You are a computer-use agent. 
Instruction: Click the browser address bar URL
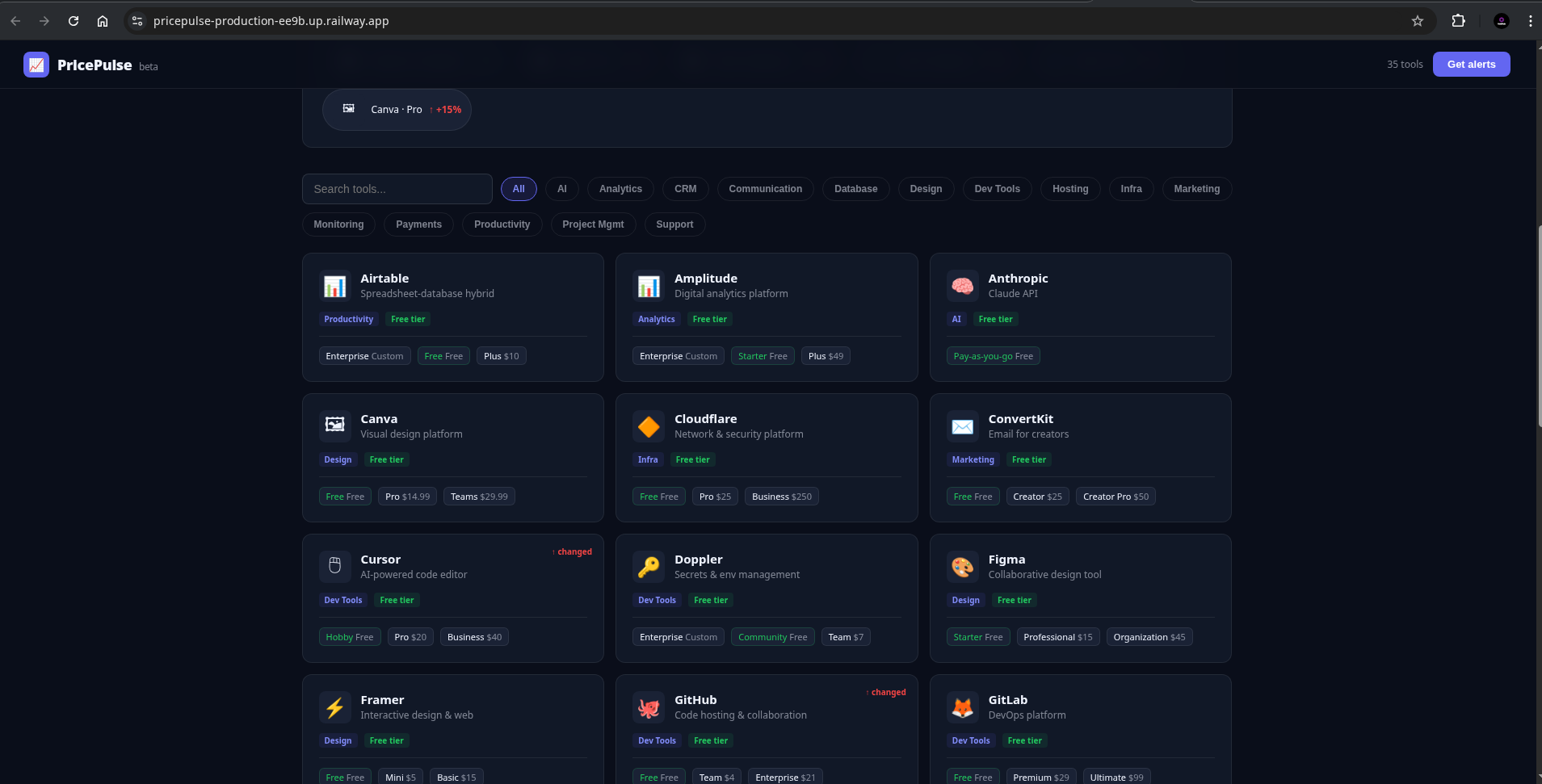click(271, 21)
